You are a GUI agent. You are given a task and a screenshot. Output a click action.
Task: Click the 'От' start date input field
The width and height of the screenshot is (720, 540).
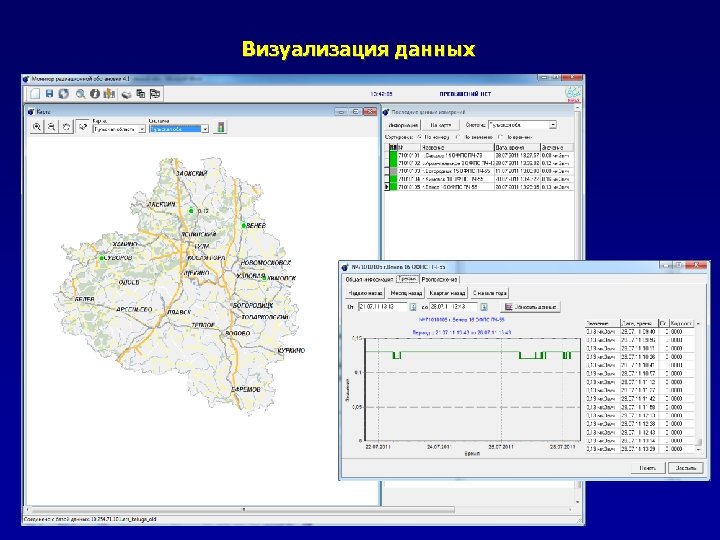(x=382, y=307)
